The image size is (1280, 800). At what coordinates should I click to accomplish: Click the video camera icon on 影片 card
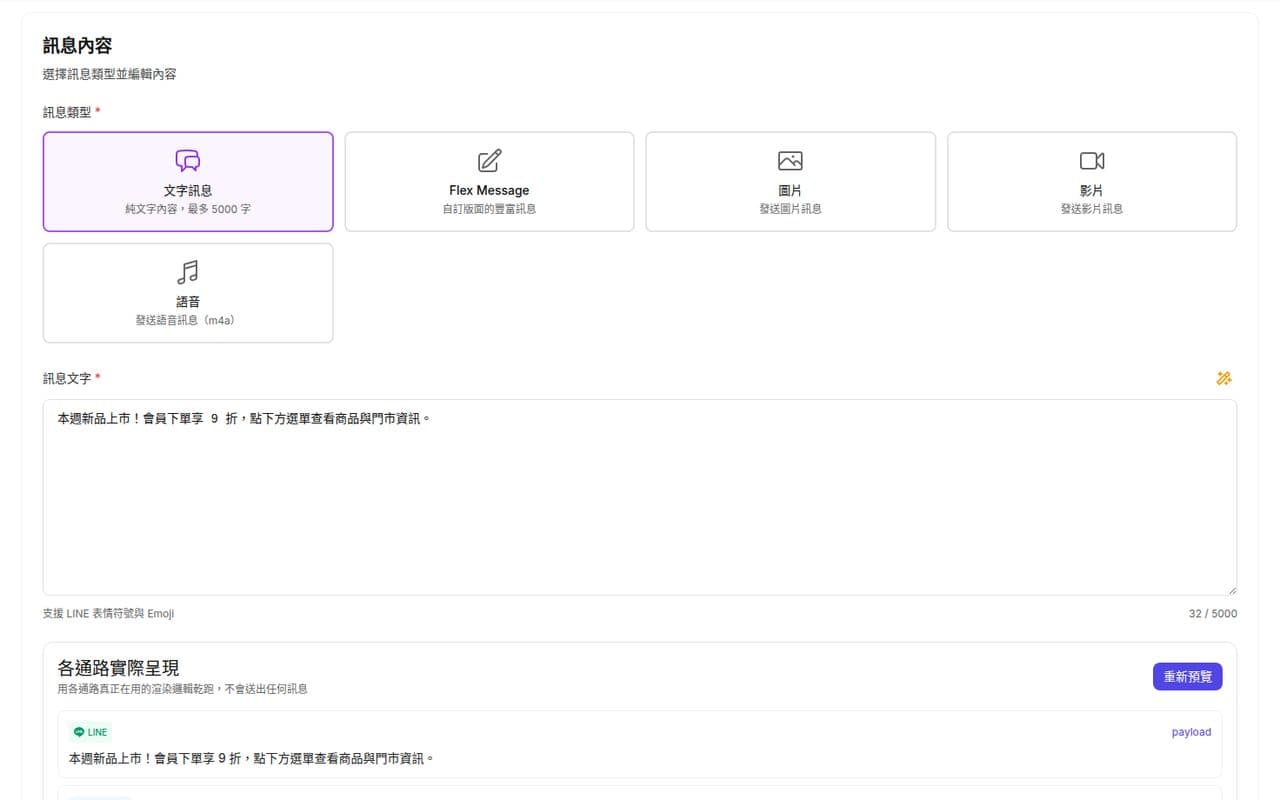coord(1092,161)
